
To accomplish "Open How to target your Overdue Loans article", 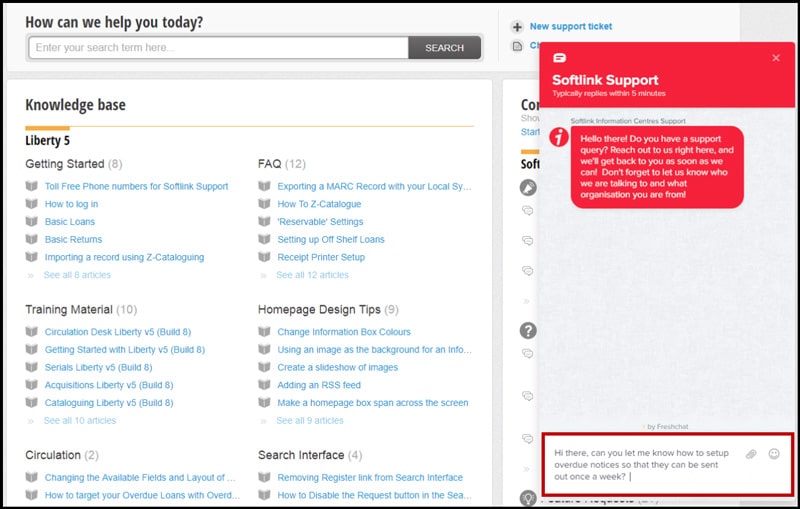I will point(142,495).
